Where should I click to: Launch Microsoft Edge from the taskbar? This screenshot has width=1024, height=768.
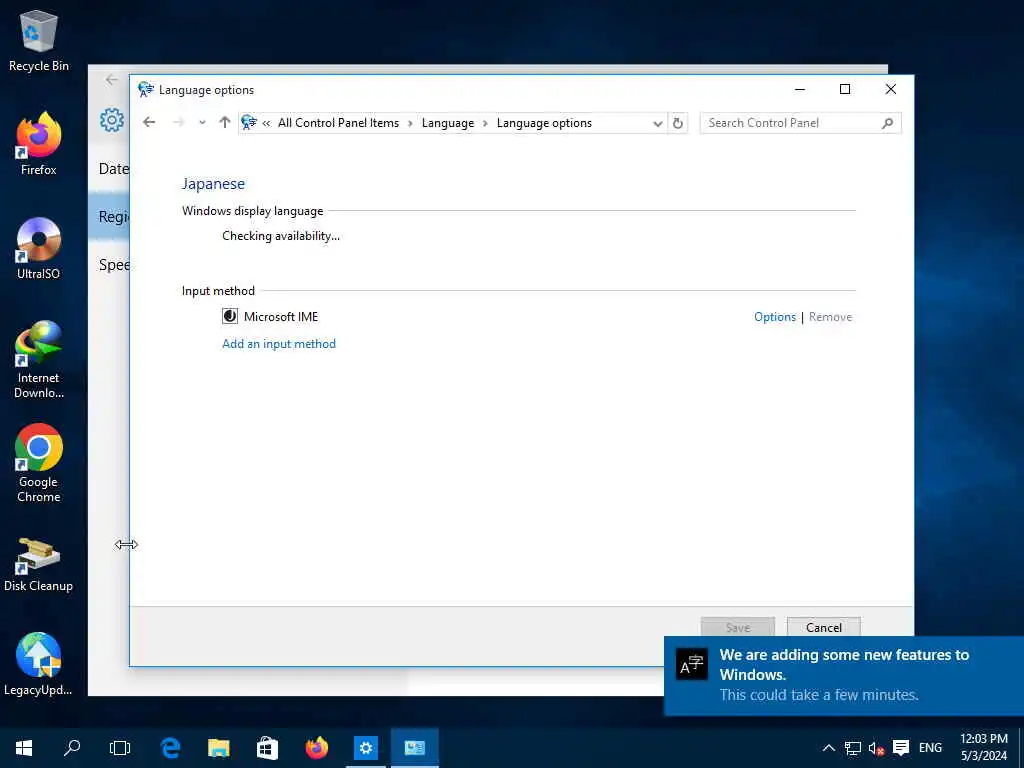point(170,748)
